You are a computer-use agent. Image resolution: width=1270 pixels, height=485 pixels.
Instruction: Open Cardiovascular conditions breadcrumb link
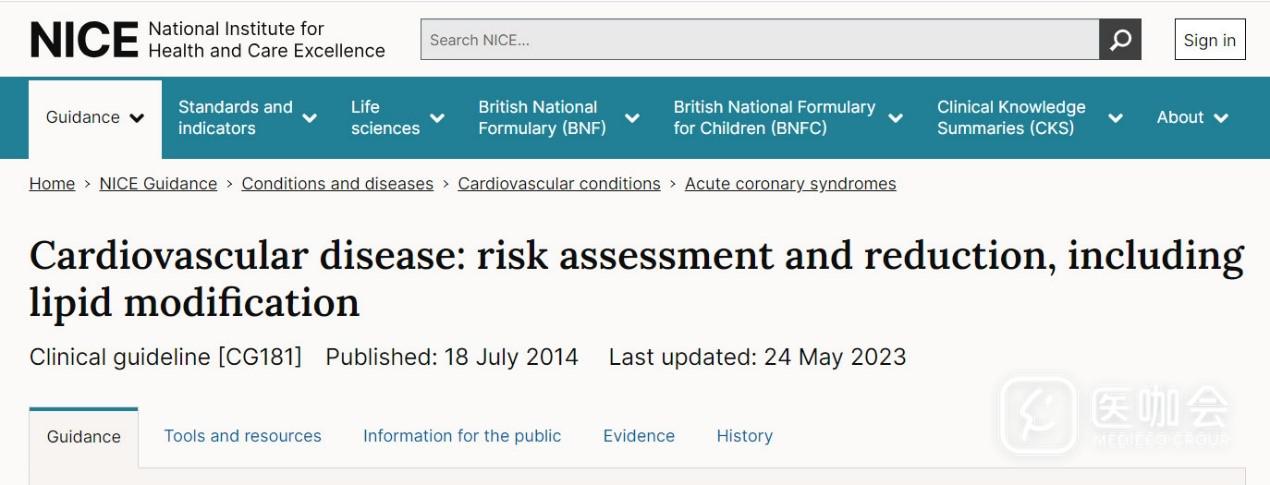[x=559, y=184]
